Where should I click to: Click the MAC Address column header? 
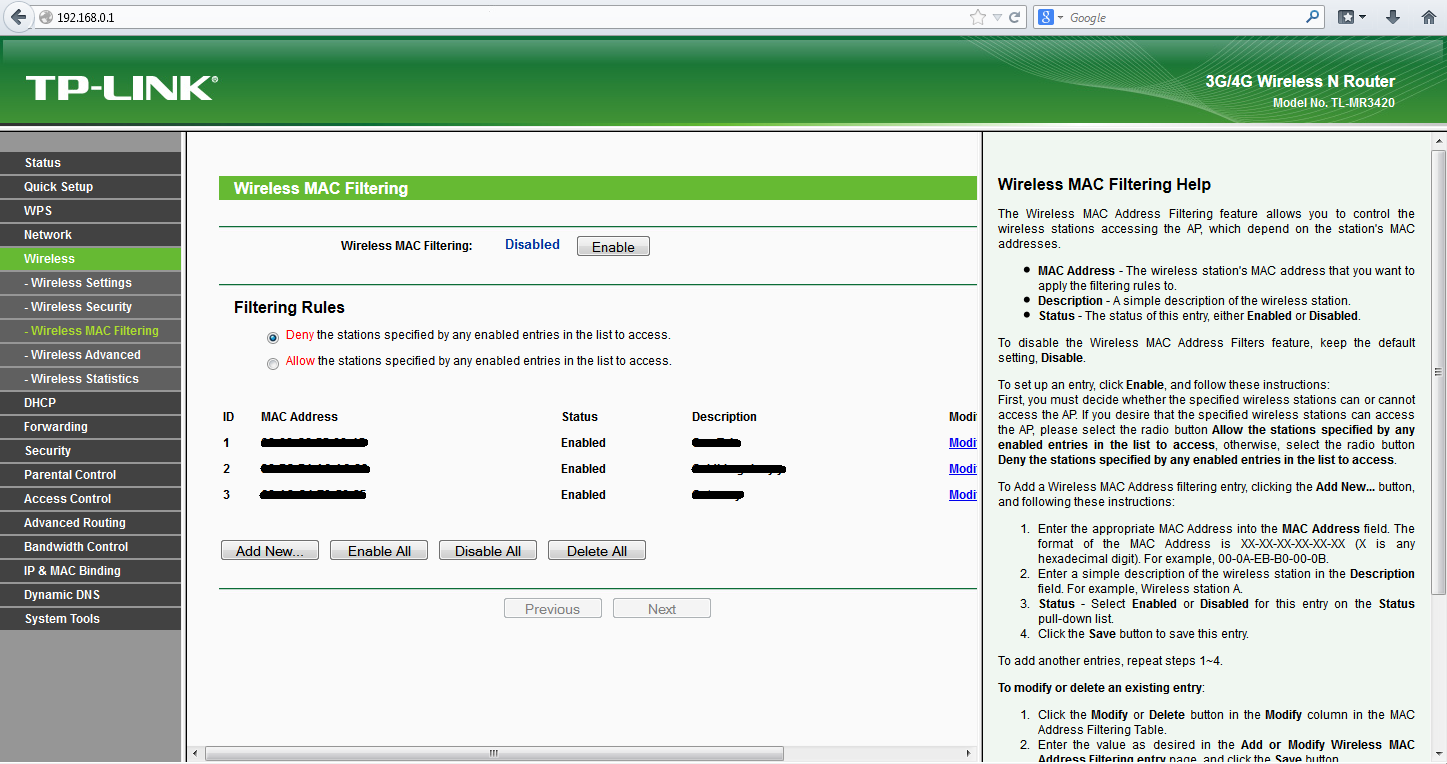(x=299, y=417)
